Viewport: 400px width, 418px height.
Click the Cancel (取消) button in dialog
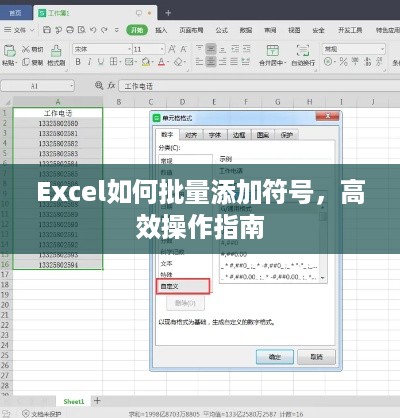coord(316,357)
